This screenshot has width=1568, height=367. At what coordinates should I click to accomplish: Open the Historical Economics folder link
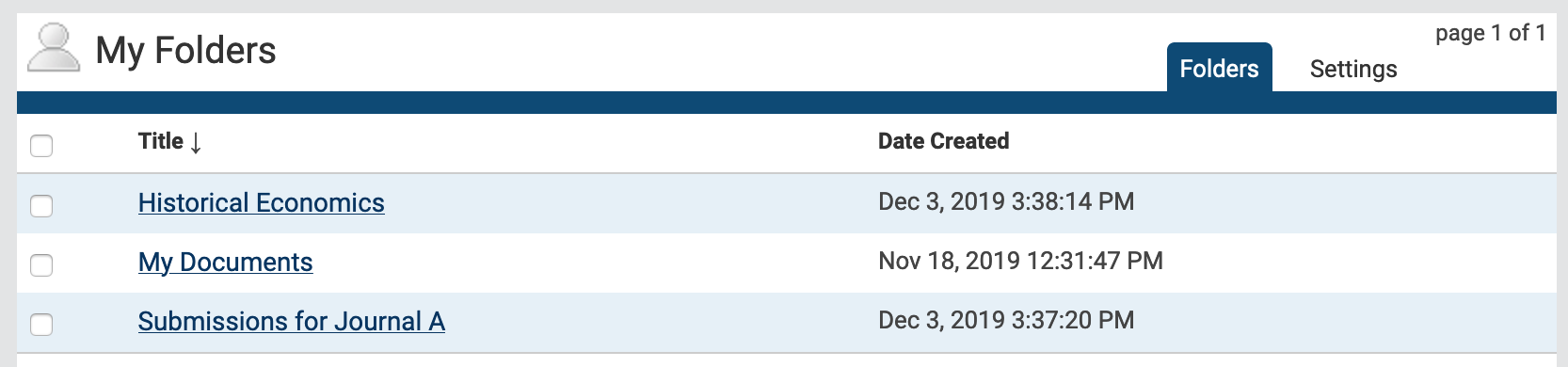(x=261, y=202)
